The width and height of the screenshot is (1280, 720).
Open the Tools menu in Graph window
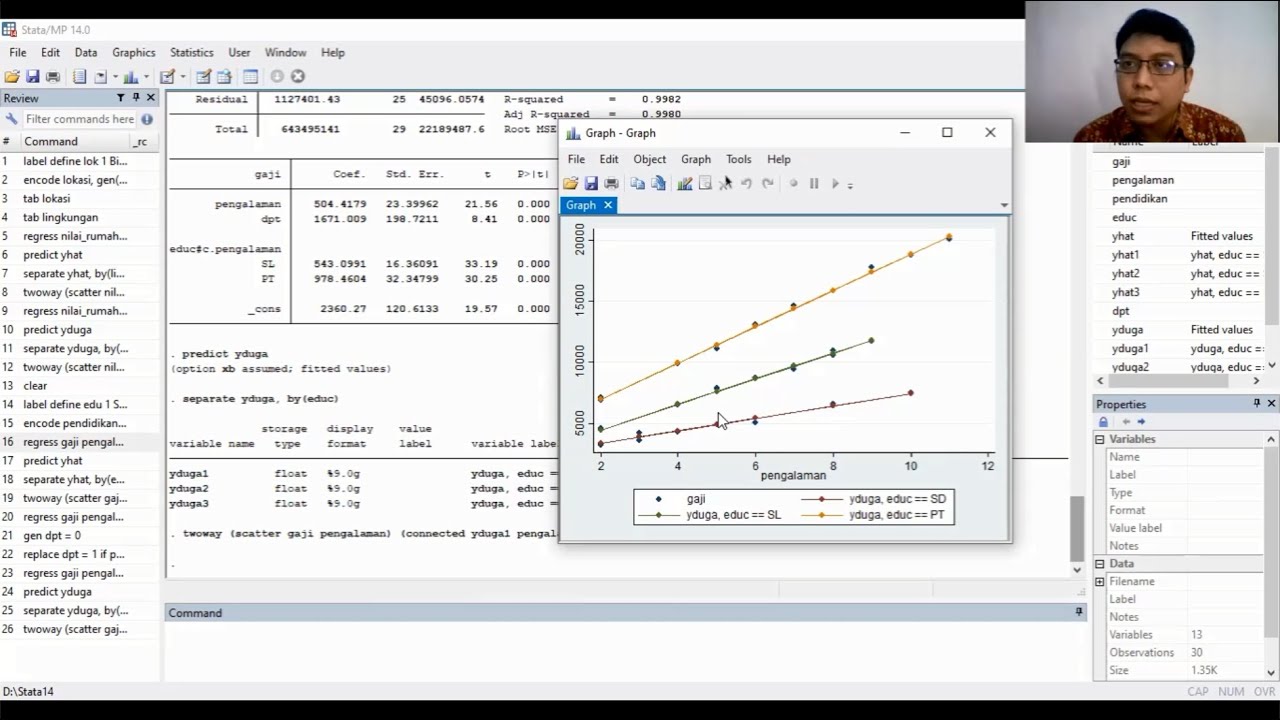pos(738,159)
